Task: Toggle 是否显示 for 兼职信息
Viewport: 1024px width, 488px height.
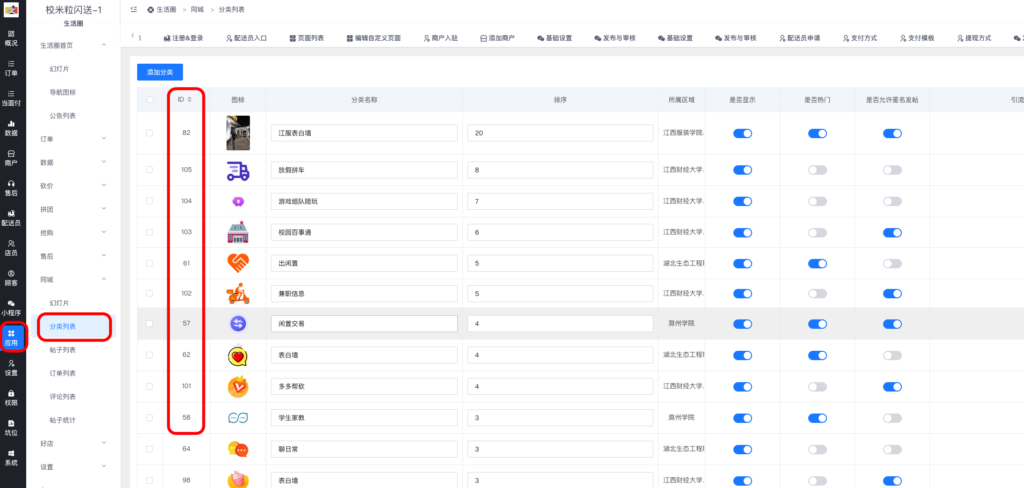Action: [x=743, y=294]
